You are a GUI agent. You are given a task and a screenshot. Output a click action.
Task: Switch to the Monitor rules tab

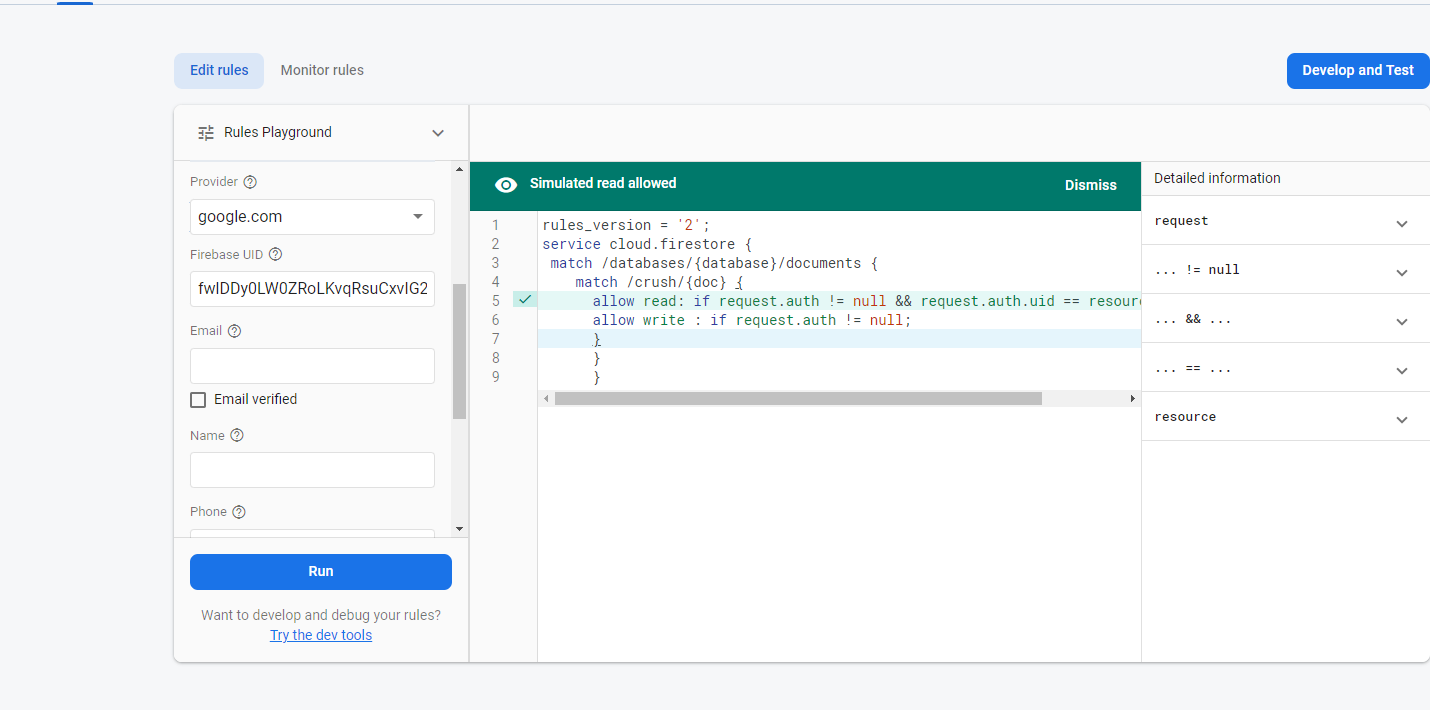pos(322,71)
